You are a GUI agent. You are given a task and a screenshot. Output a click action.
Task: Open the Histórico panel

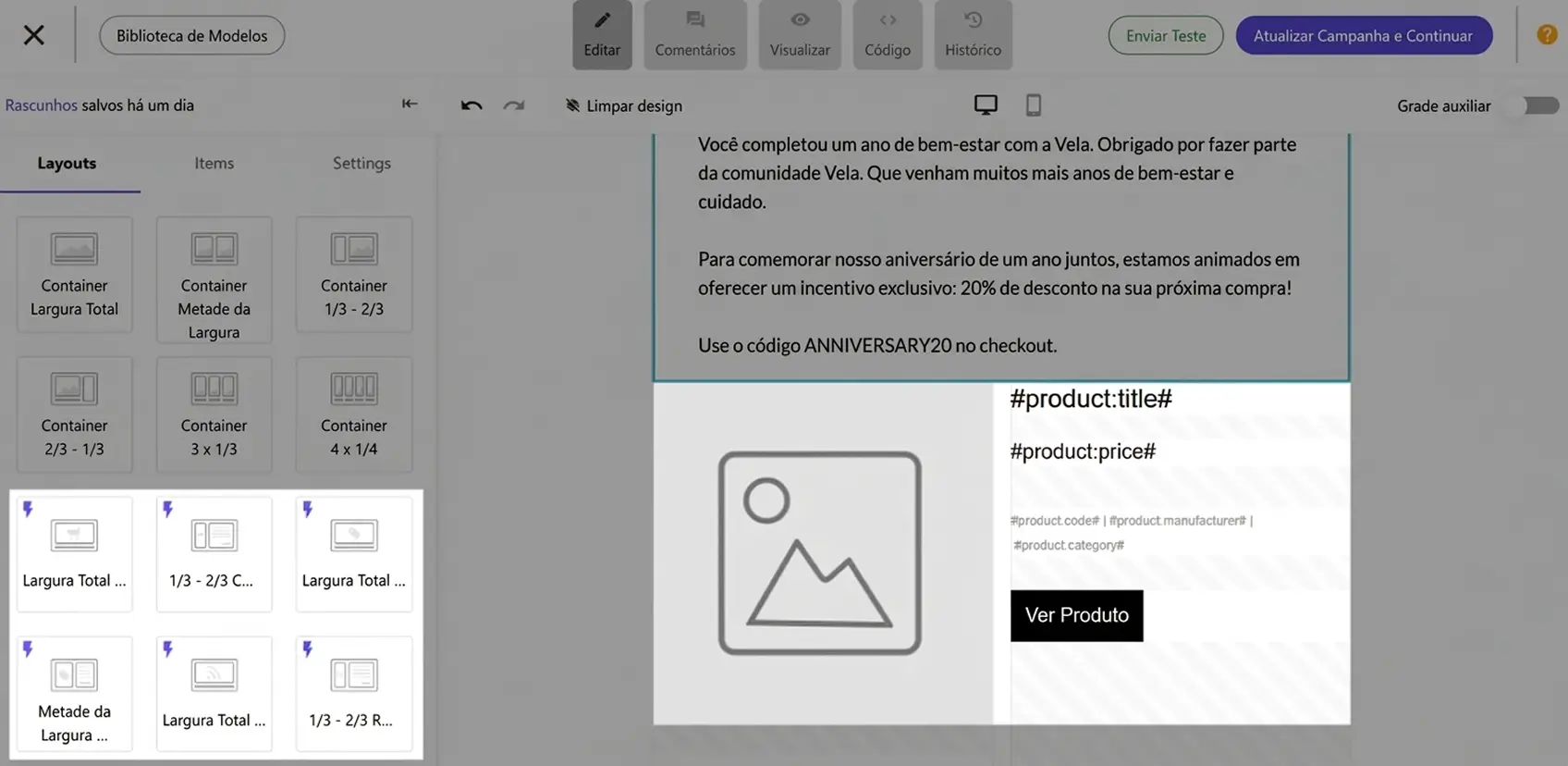[x=973, y=35]
